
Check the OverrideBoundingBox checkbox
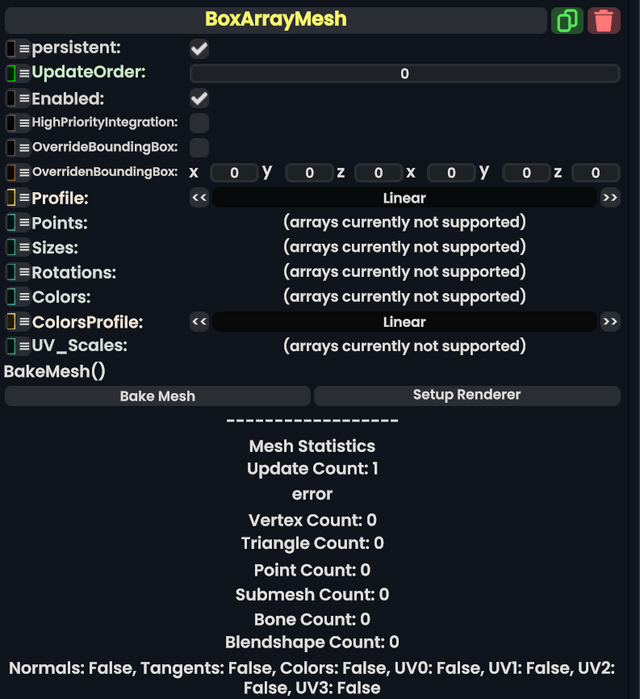pyautogui.click(x=200, y=148)
